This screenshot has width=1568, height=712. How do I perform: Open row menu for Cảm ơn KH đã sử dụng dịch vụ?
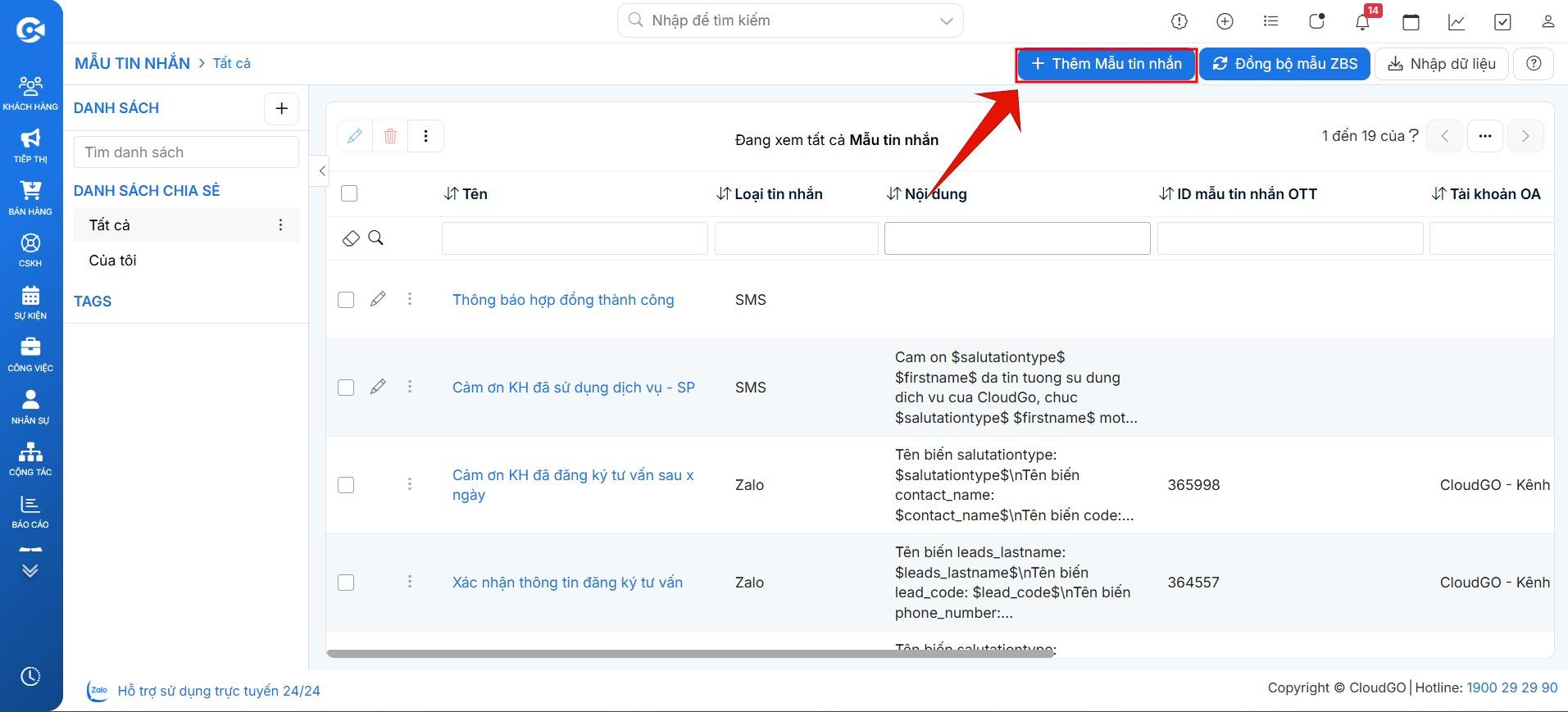click(410, 387)
